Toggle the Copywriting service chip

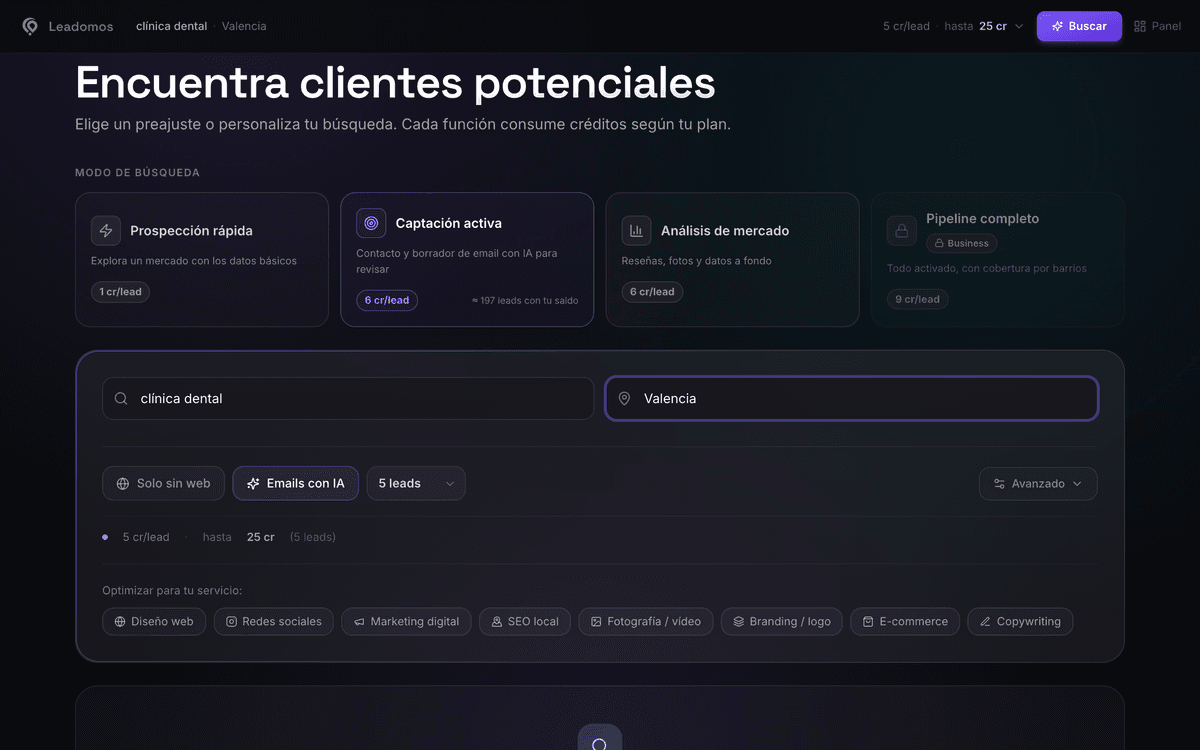click(1020, 621)
